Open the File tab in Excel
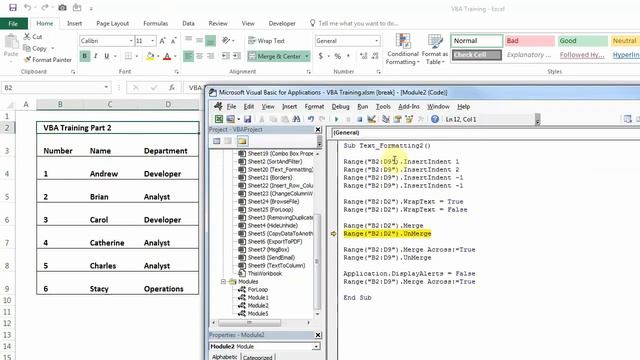Viewport: 640px width, 360px height. 13,23
